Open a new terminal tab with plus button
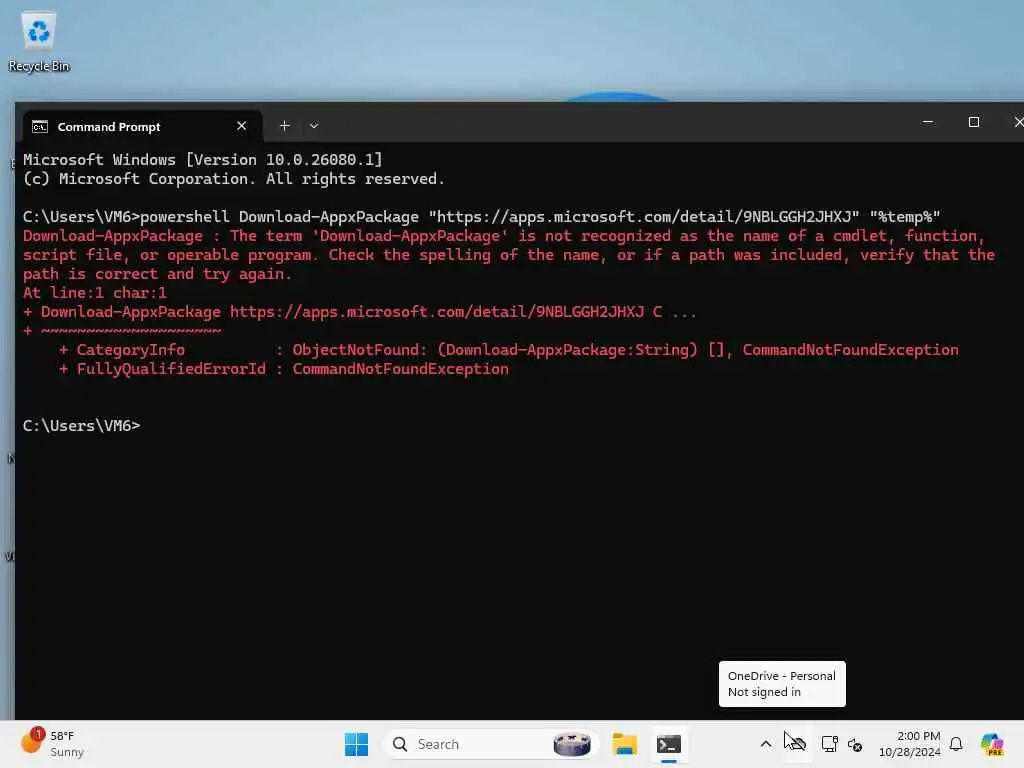This screenshot has height=768, width=1024. pos(285,125)
